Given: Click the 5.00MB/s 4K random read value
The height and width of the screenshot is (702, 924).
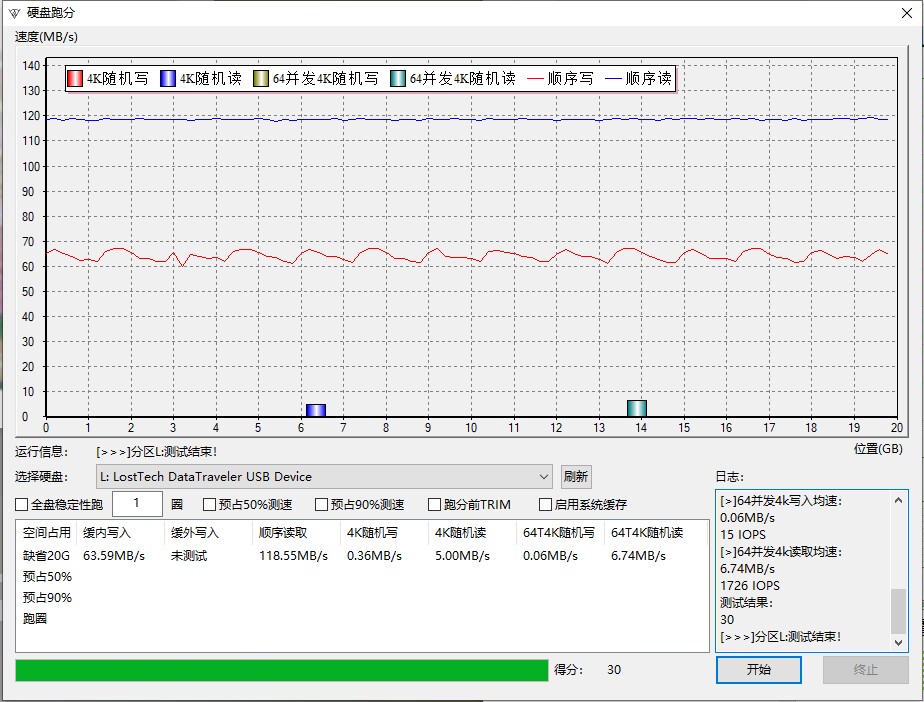Looking at the screenshot, I should pyautogui.click(x=463, y=556).
